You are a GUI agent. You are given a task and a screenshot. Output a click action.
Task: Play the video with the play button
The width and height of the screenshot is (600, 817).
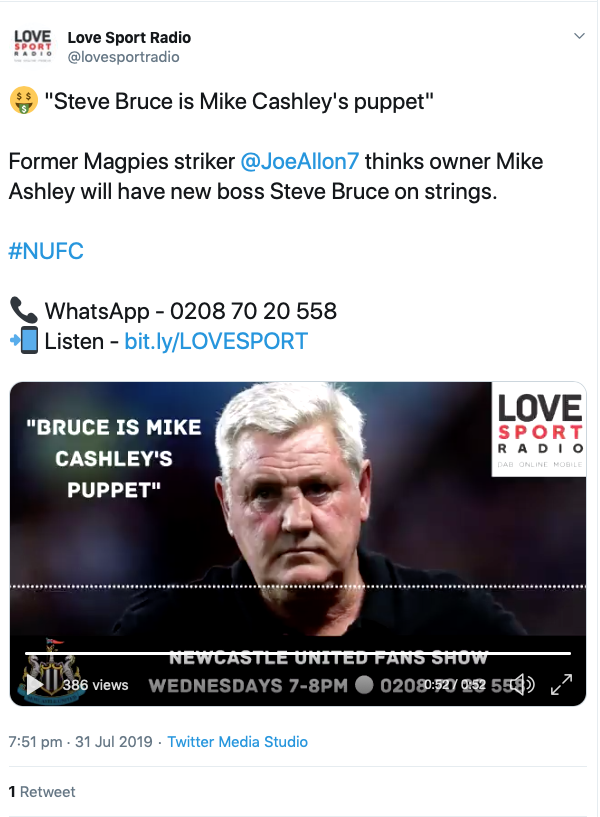[35, 684]
